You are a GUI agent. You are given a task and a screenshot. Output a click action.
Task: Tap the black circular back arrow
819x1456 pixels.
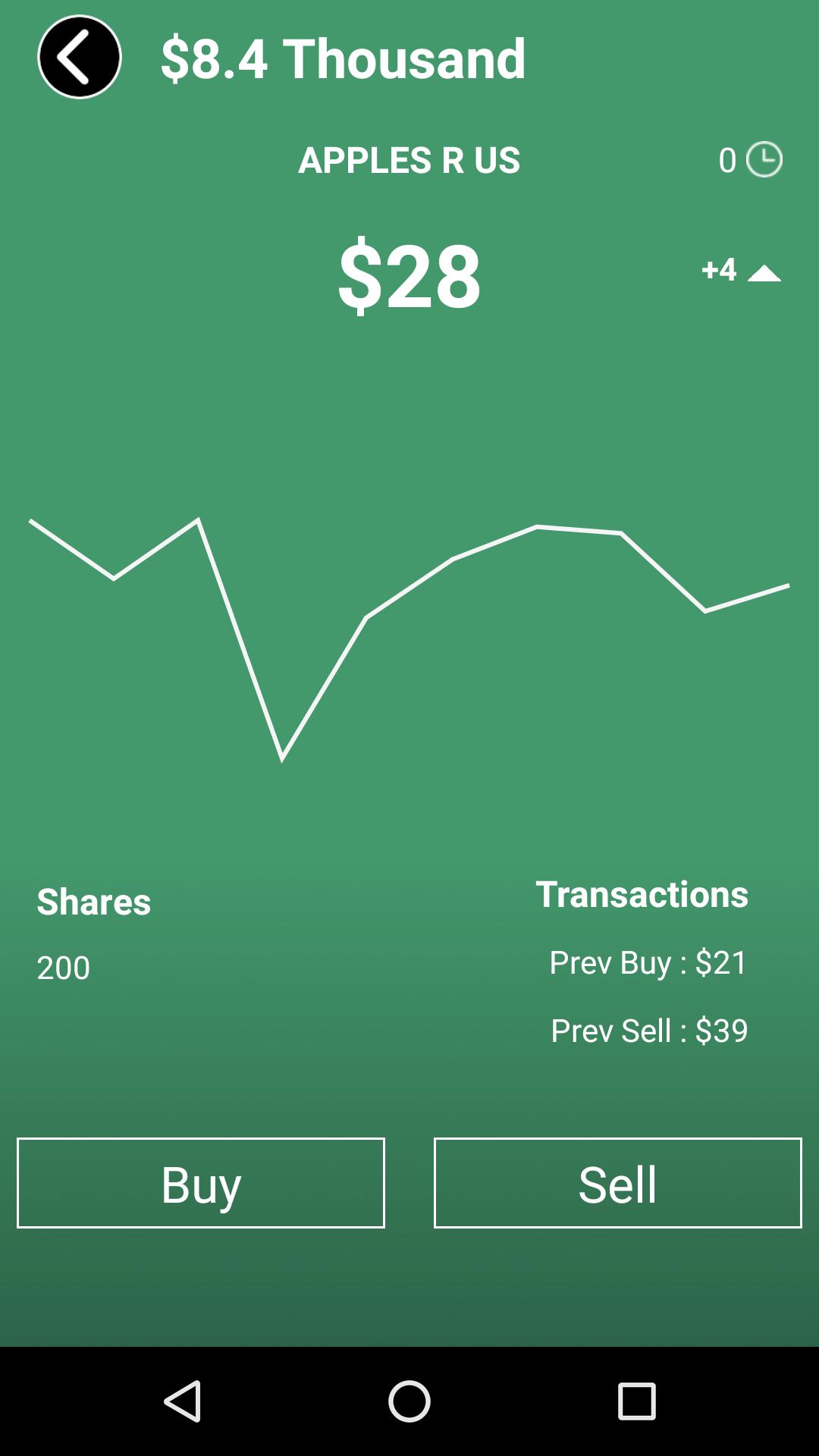tap(80, 57)
